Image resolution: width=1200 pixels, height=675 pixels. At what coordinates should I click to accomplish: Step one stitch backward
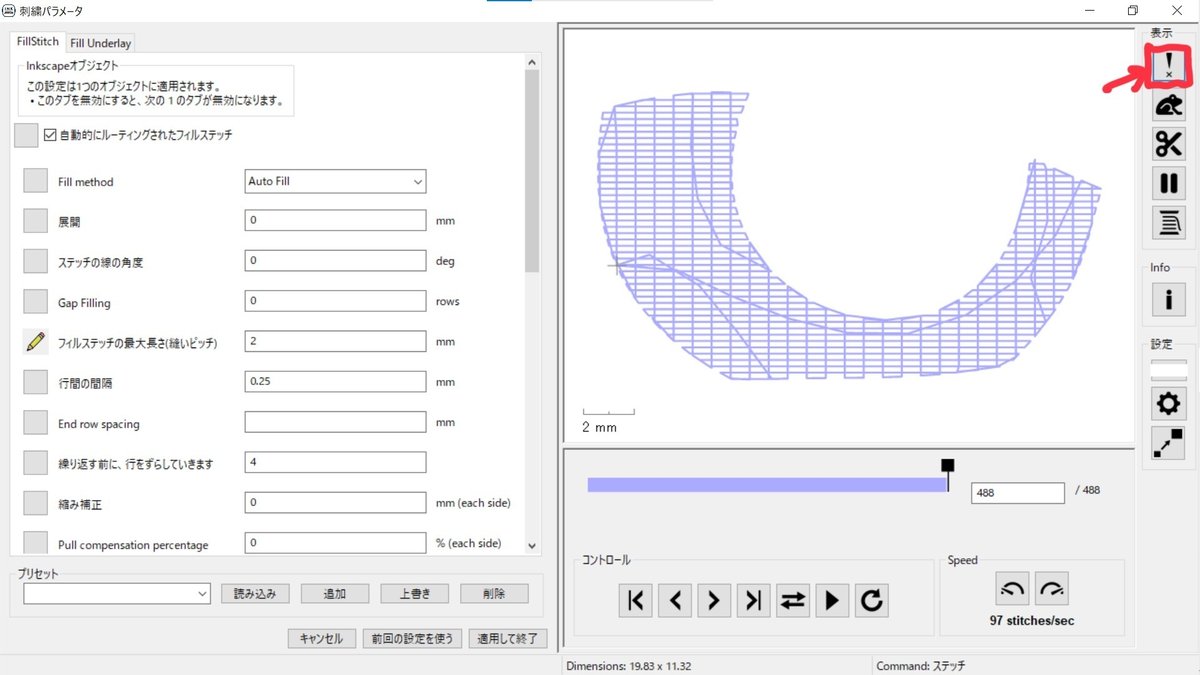coord(675,600)
